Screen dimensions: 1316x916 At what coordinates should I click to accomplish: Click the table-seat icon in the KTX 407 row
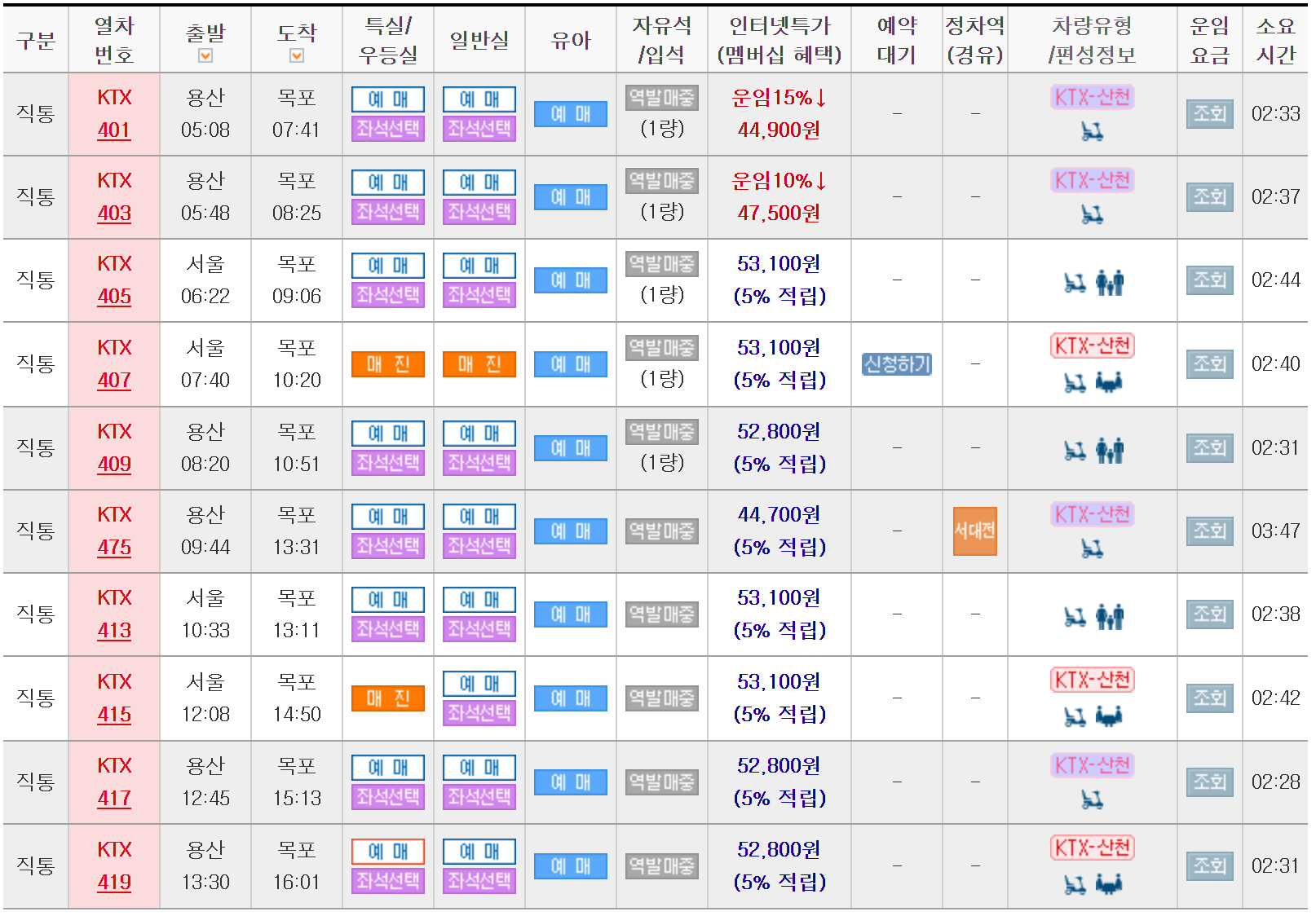(1109, 382)
